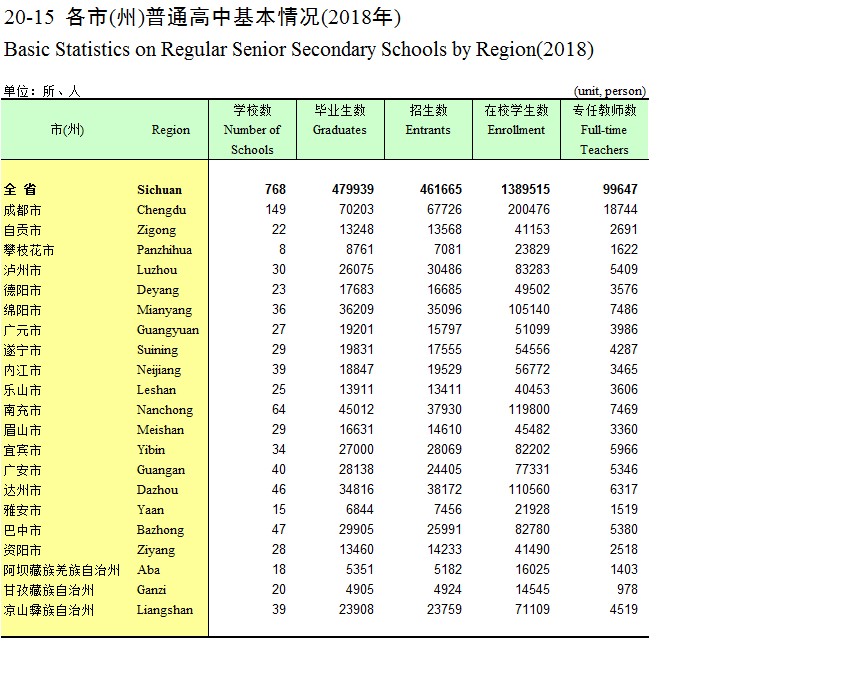Viewport: 865px width, 676px height.
Task: Click the 'Yaan' row label
Action: 150,510
